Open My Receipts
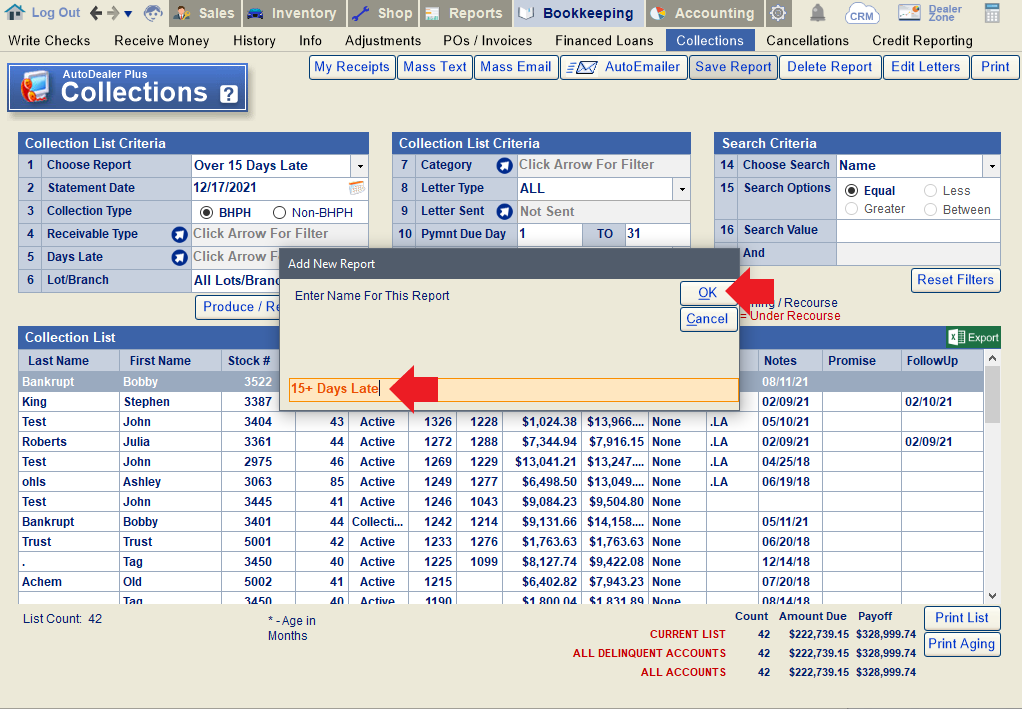Viewport: 1022px width, 709px height. (352, 67)
